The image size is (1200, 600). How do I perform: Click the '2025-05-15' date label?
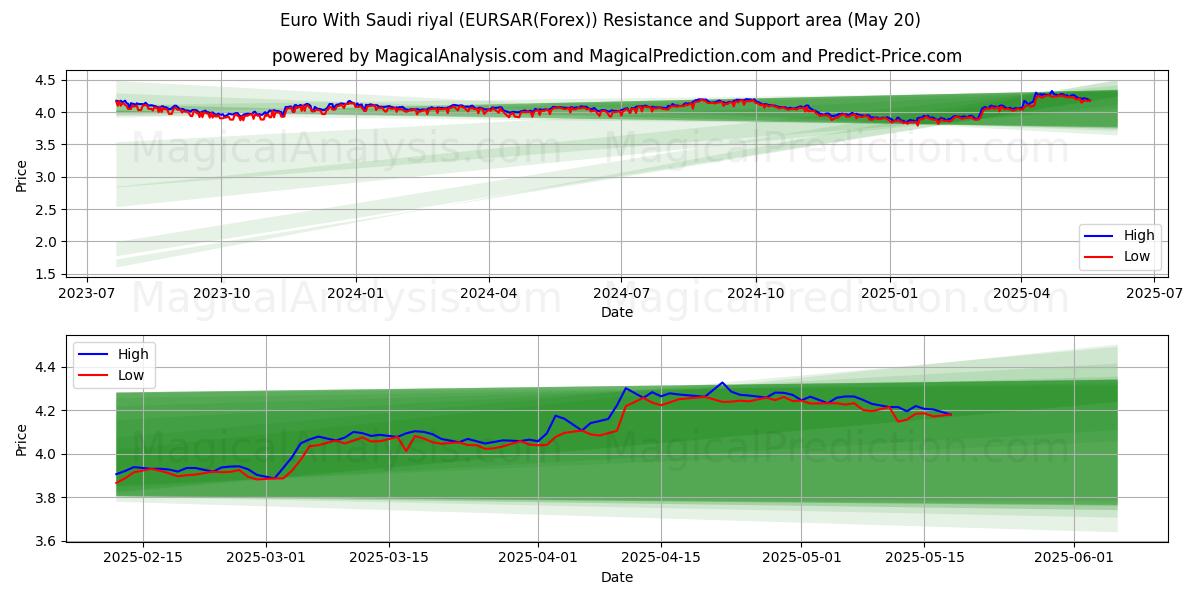[x=924, y=559]
